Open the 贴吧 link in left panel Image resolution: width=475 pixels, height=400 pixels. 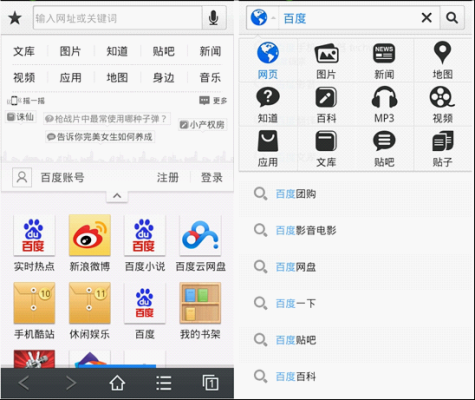(163, 51)
